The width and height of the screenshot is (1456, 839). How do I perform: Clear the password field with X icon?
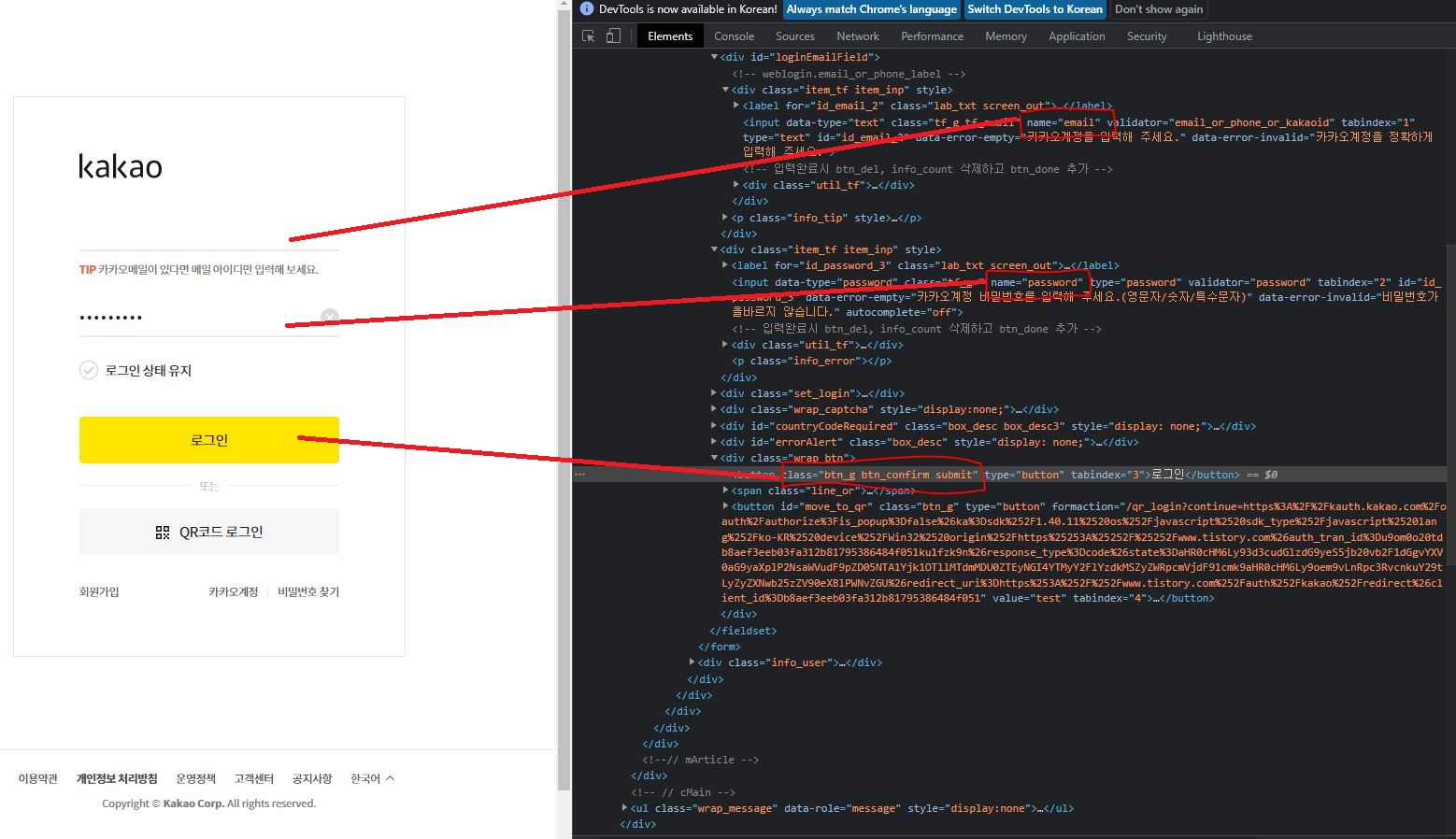pyautogui.click(x=330, y=317)
